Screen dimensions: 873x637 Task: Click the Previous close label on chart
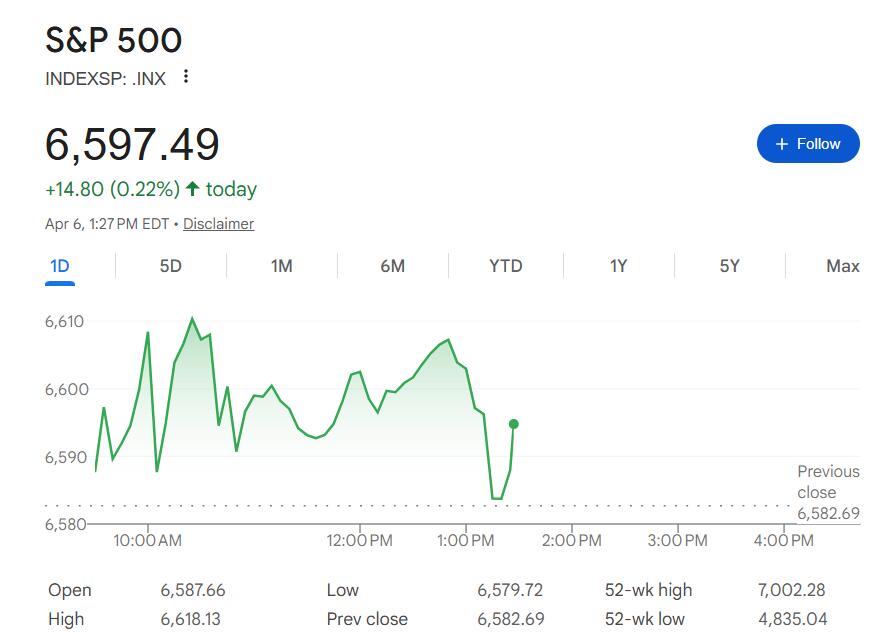[828, 481]
